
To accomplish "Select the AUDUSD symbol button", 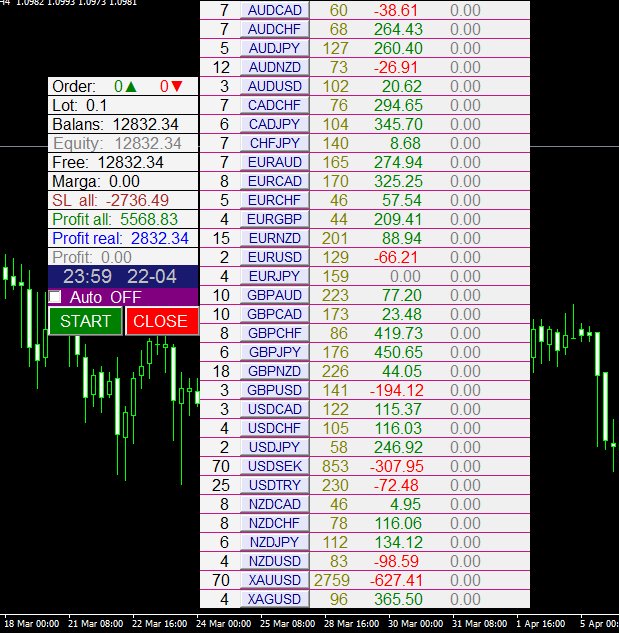I will click(x=275, y=86).
